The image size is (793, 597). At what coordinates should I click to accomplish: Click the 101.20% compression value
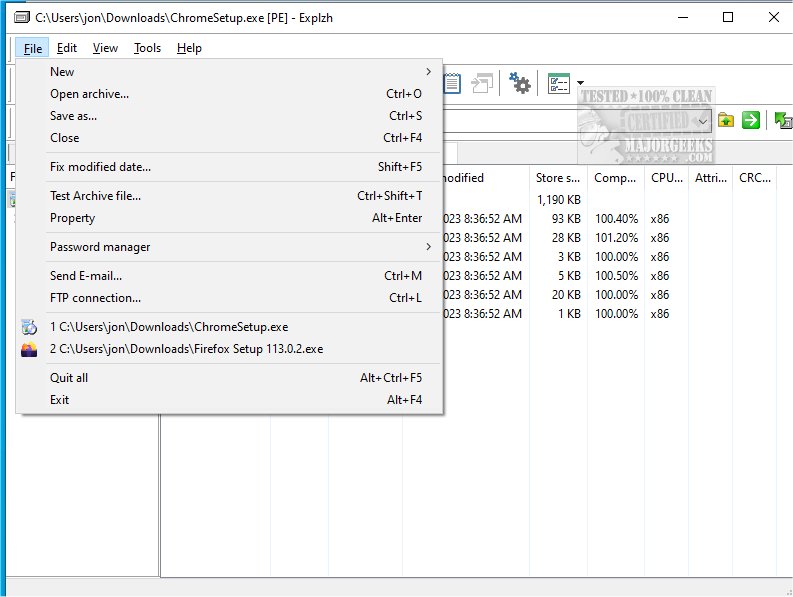616,238
